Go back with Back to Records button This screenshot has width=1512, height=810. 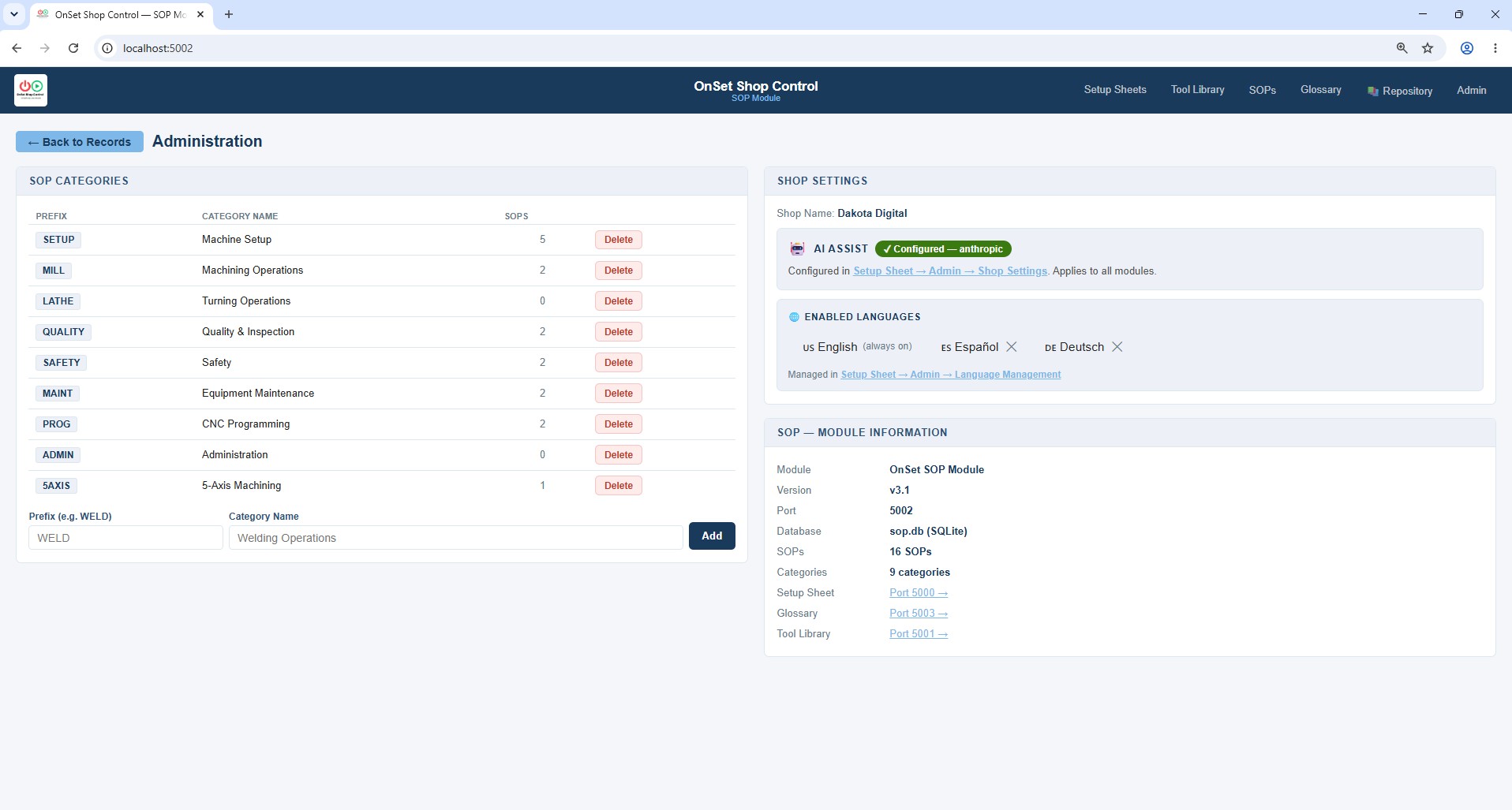[x=80, y=142]
